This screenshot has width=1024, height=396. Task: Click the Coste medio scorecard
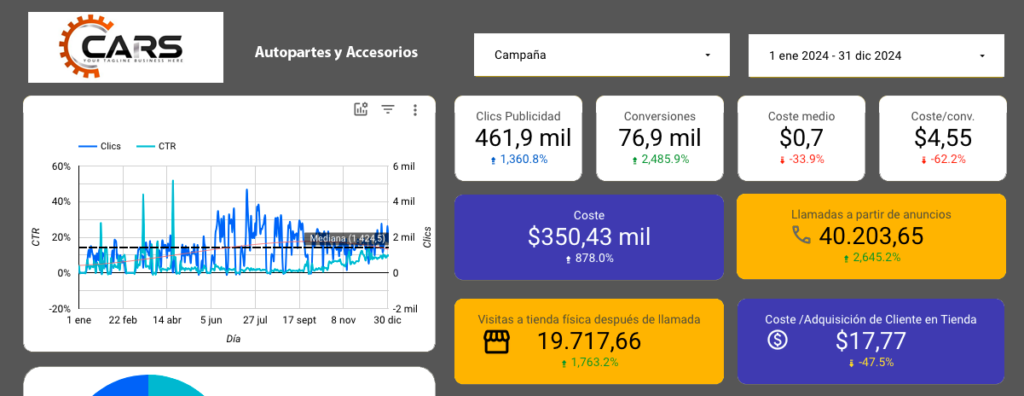coord(801,139)
